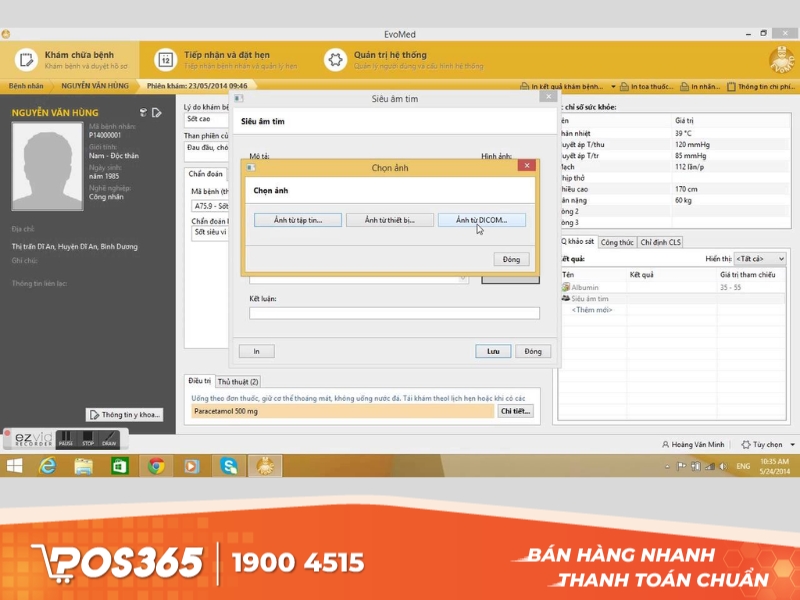Choose Ảnh từ DICOM button
Image resolution: width=800 pixels, height=600 pixels.
pos(481,219)
